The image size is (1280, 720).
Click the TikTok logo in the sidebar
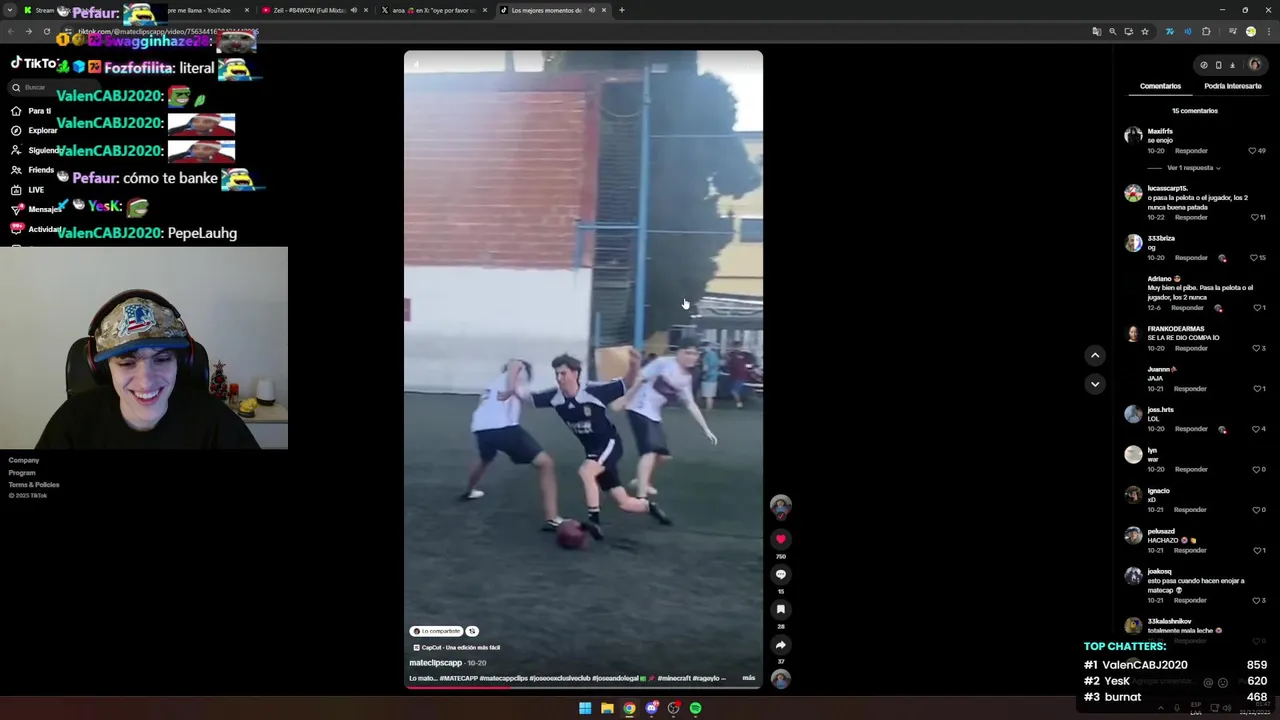pyautogui.click(x=33, y=63)
